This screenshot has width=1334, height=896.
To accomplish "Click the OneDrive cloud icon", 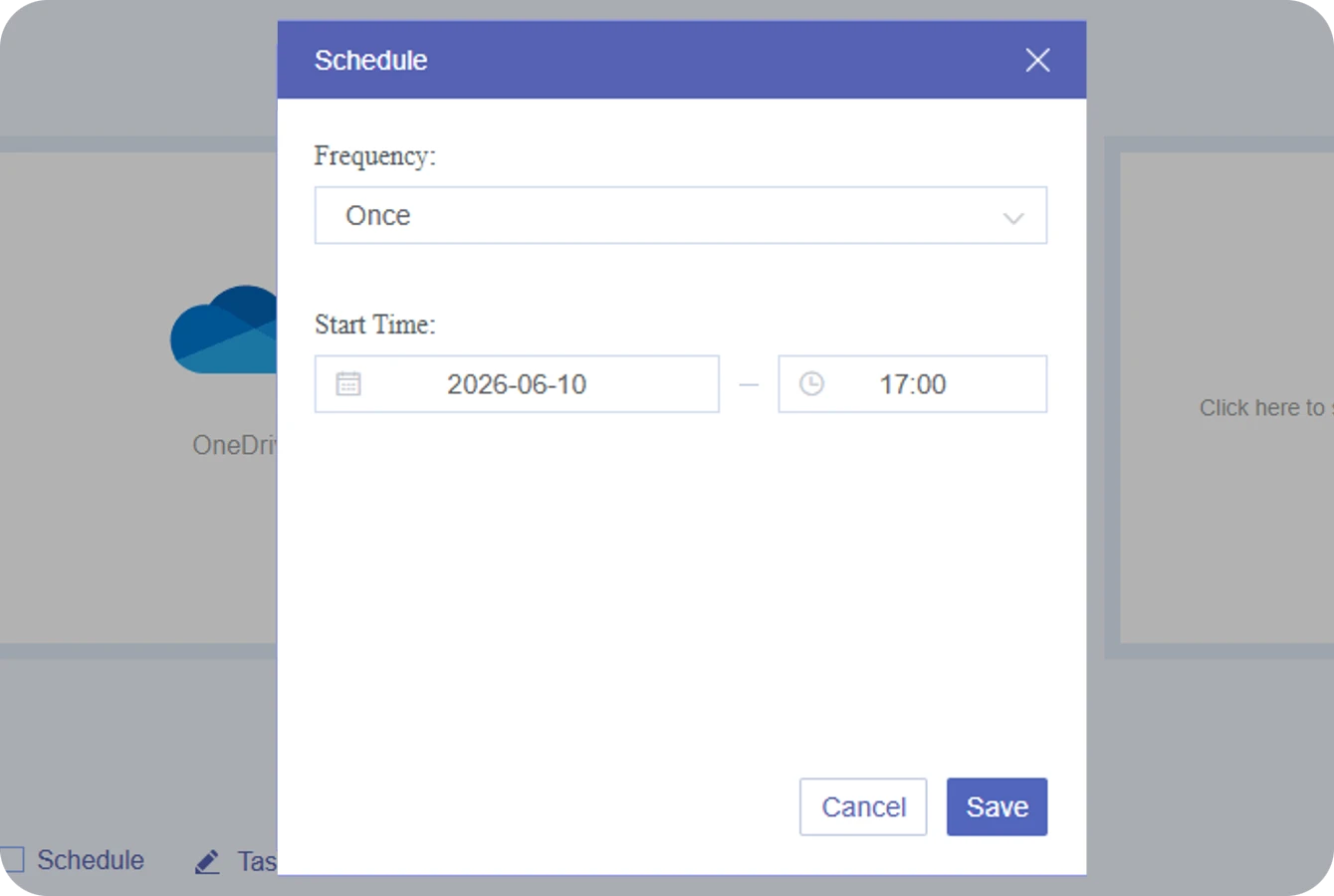I will (224, 331).
